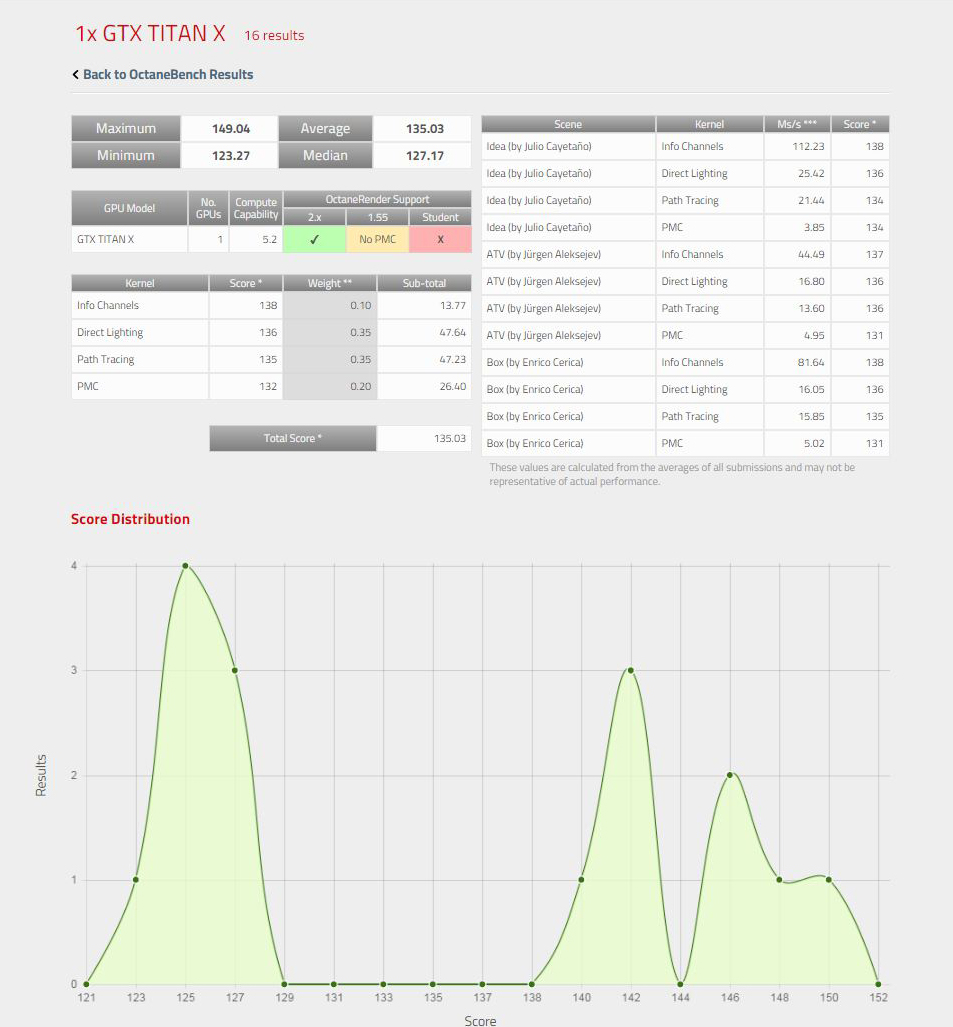The image size is (953, 1027).
Task: Select the Maximum value 149.04
Action: pyautogui.click(x=230, y=129)
